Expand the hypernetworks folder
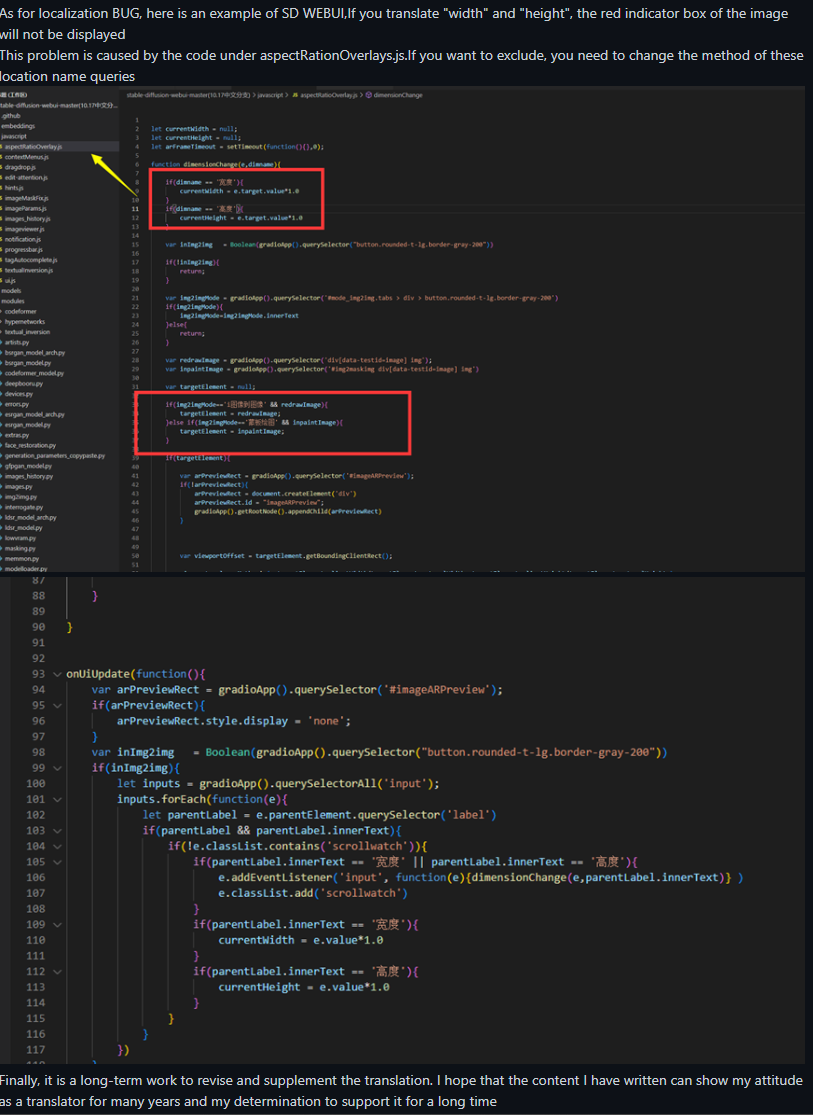 pos(25,322)
